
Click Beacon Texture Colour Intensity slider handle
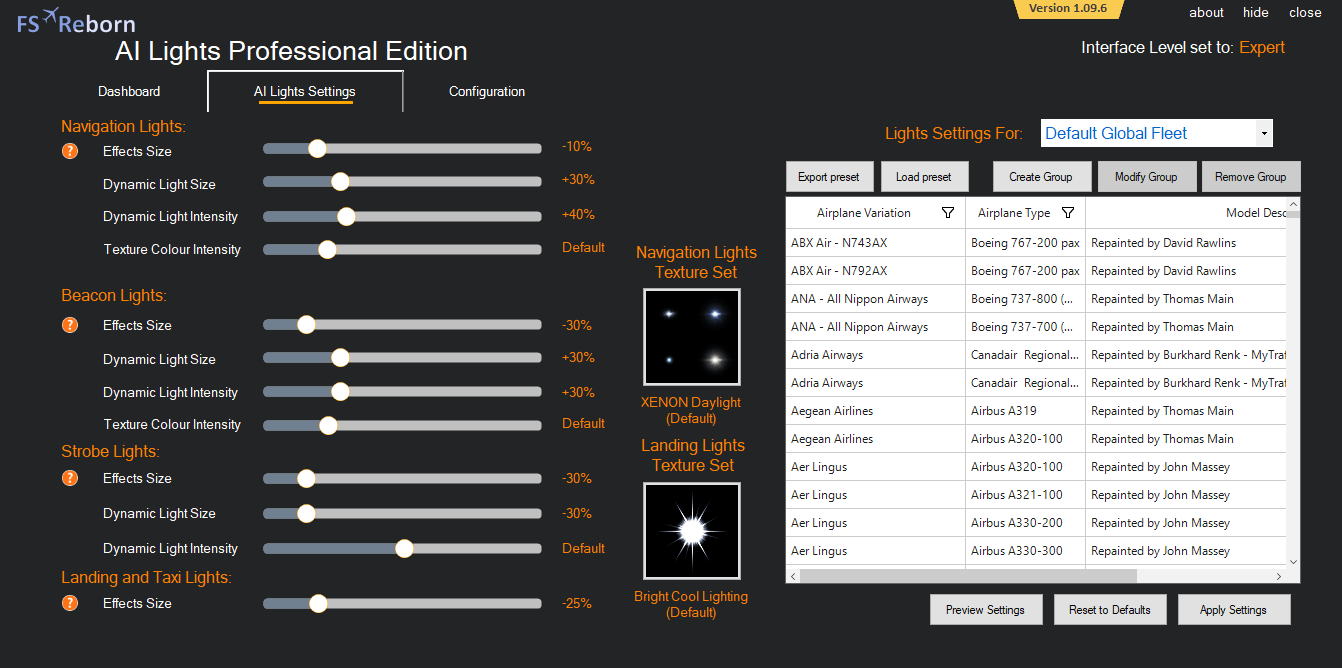click(x=328, y=425)
